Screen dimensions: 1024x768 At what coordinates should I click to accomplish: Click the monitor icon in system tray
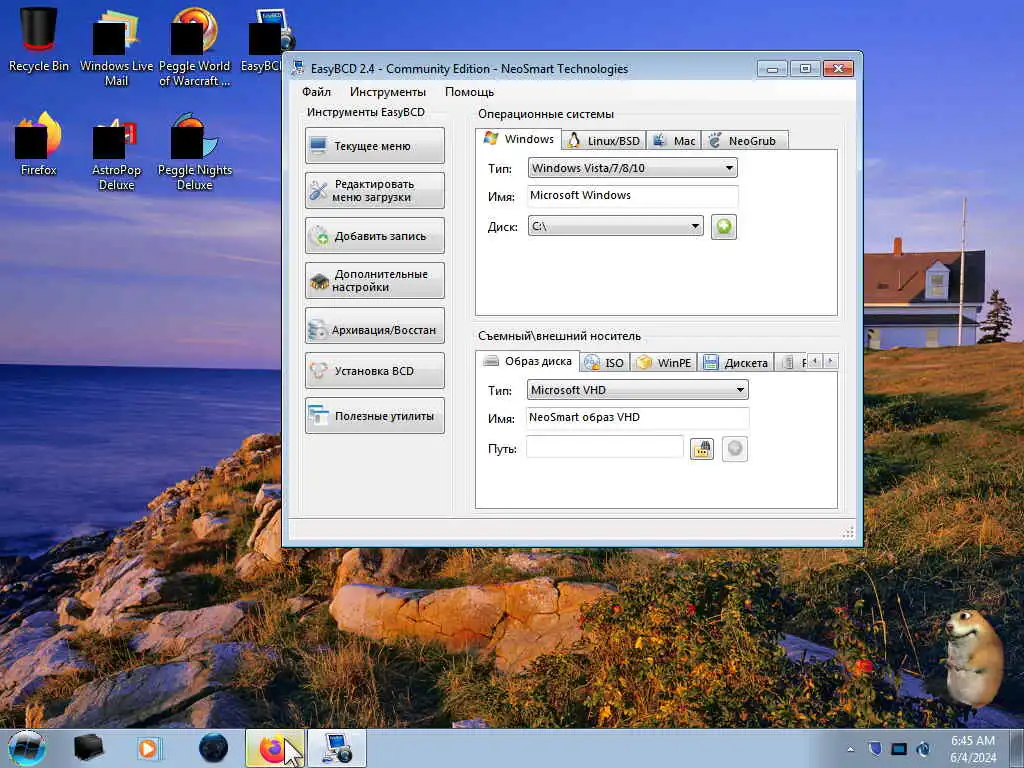point(899,749)
